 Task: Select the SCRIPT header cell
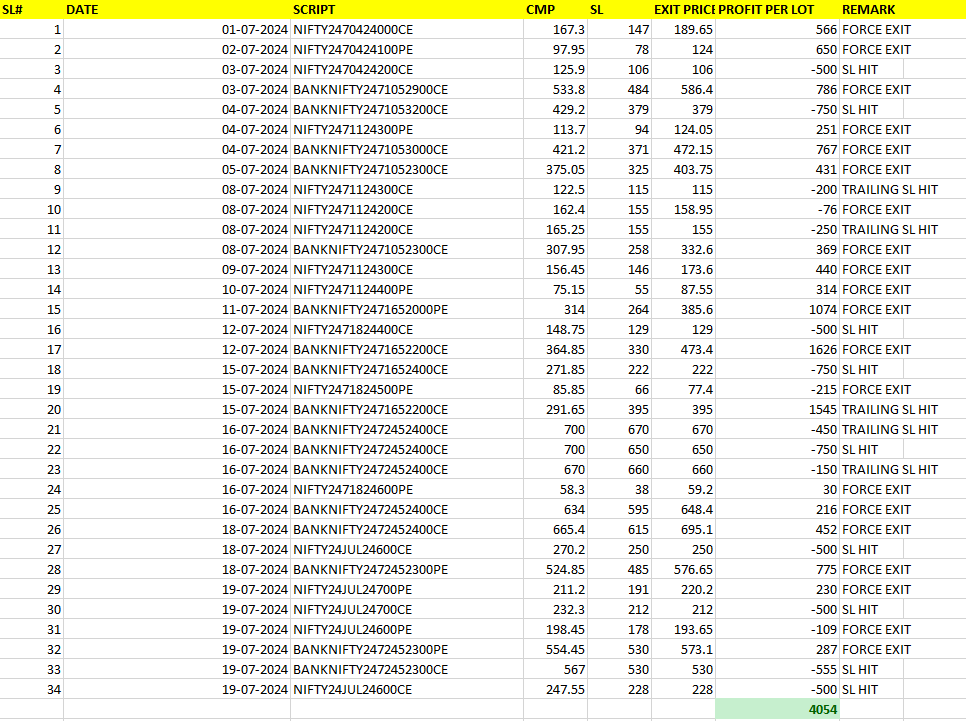[407, 9]
